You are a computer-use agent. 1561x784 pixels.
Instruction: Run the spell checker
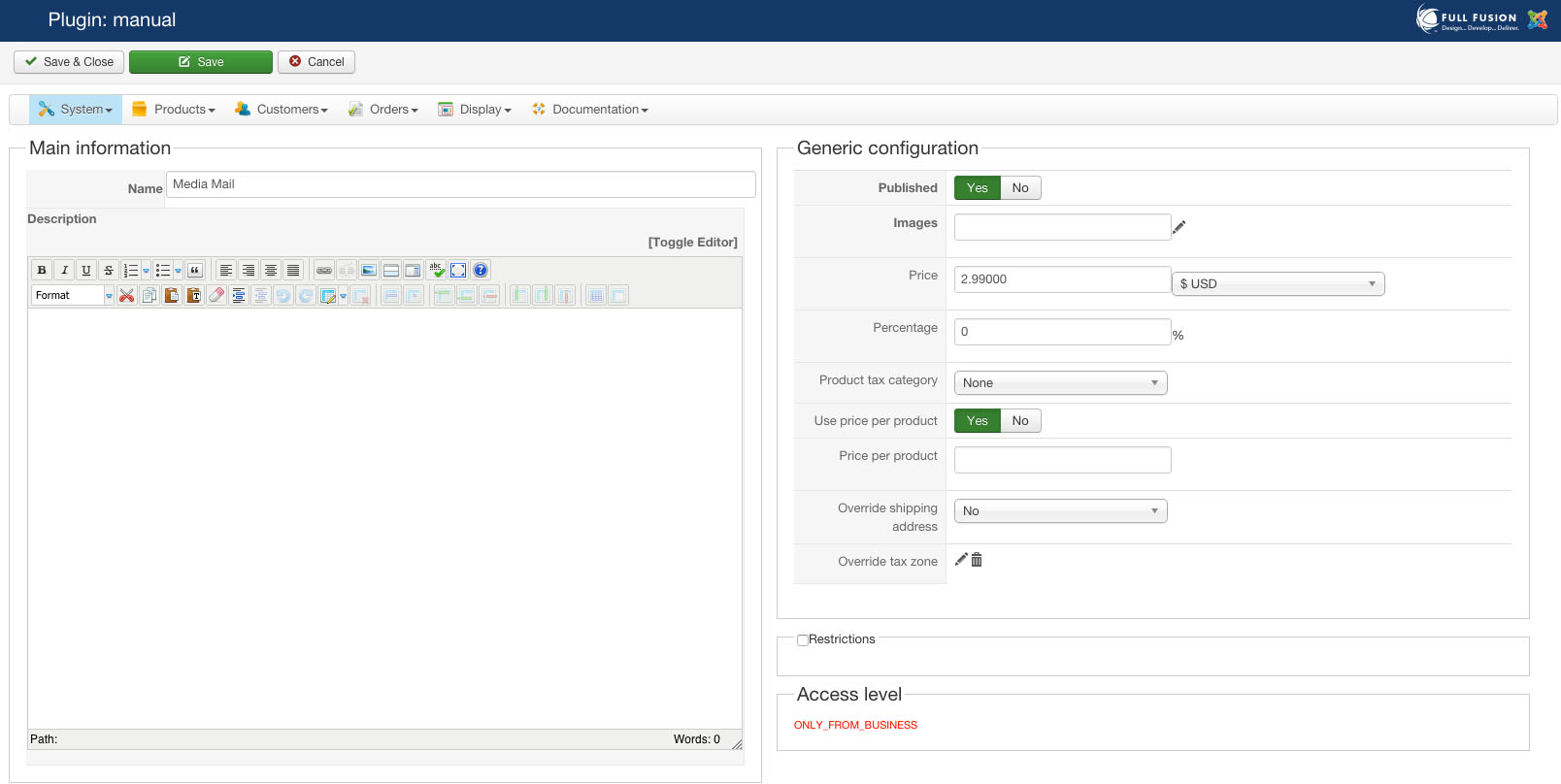click(x=436, y=270)
